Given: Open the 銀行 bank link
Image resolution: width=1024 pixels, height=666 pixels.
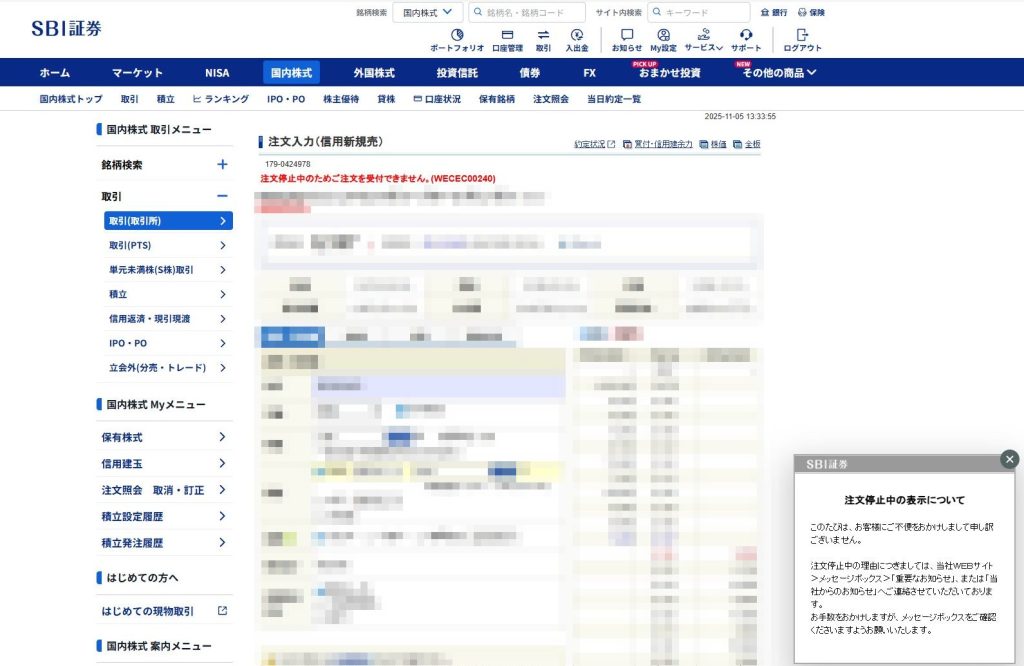Looking at the screenshot, I should (x=774, y=12).
